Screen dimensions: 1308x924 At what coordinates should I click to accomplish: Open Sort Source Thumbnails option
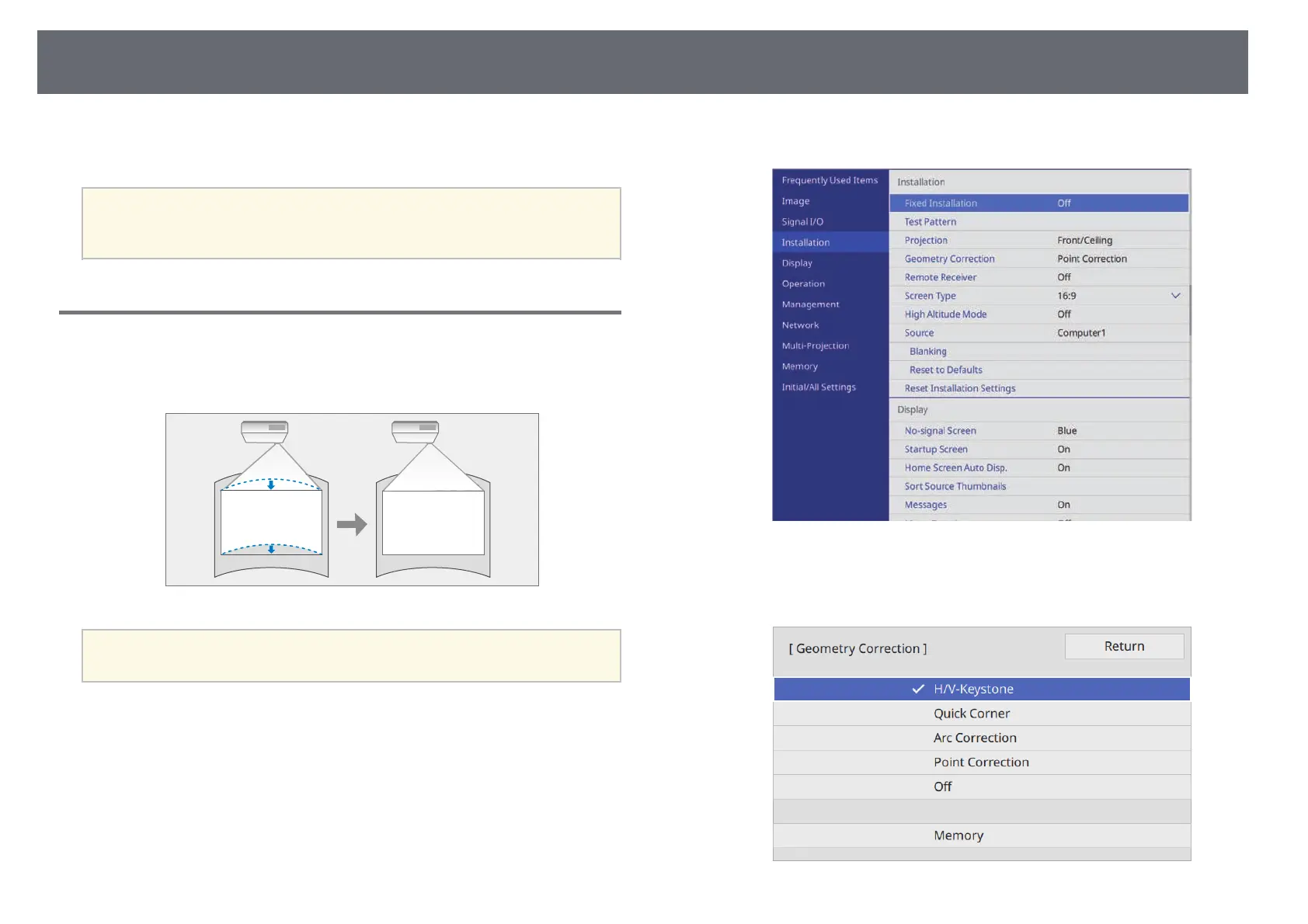click(1038, 487)
